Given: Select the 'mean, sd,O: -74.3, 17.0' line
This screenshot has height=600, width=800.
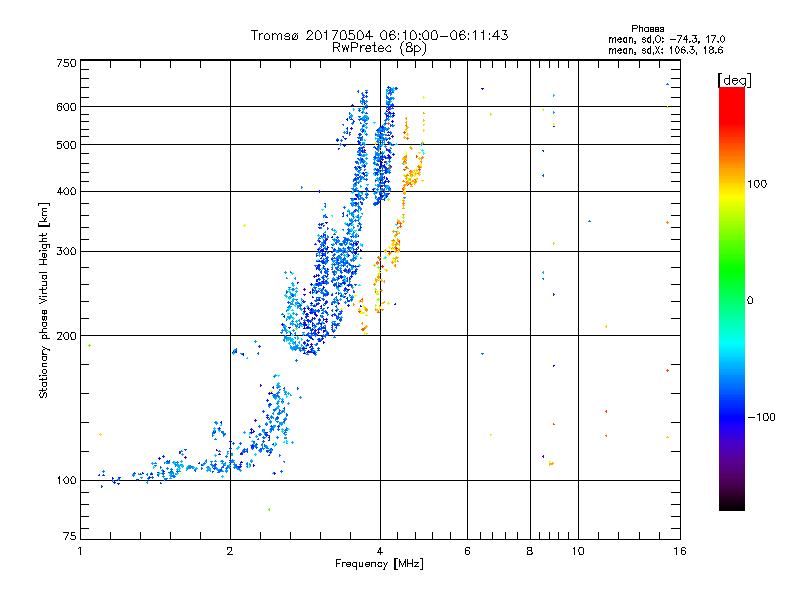Looking at the screenshot, I should click(666, 39).
